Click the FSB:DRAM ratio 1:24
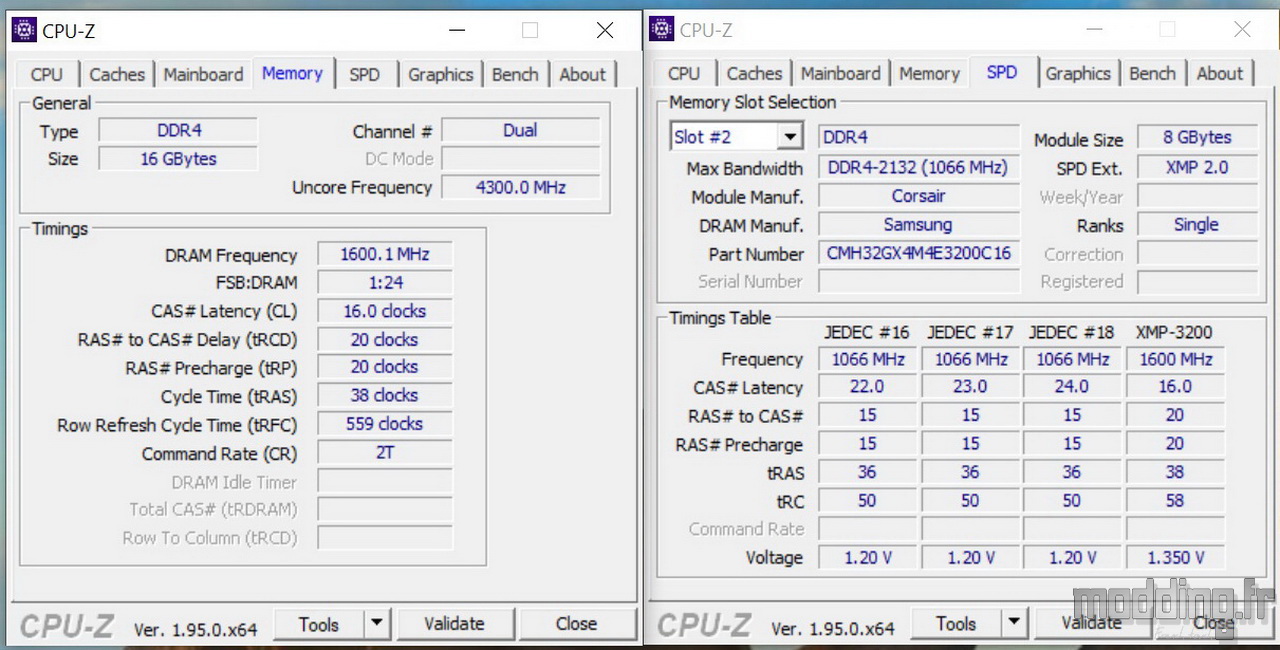The image size is (1280, 650). (x=385, y=283)
